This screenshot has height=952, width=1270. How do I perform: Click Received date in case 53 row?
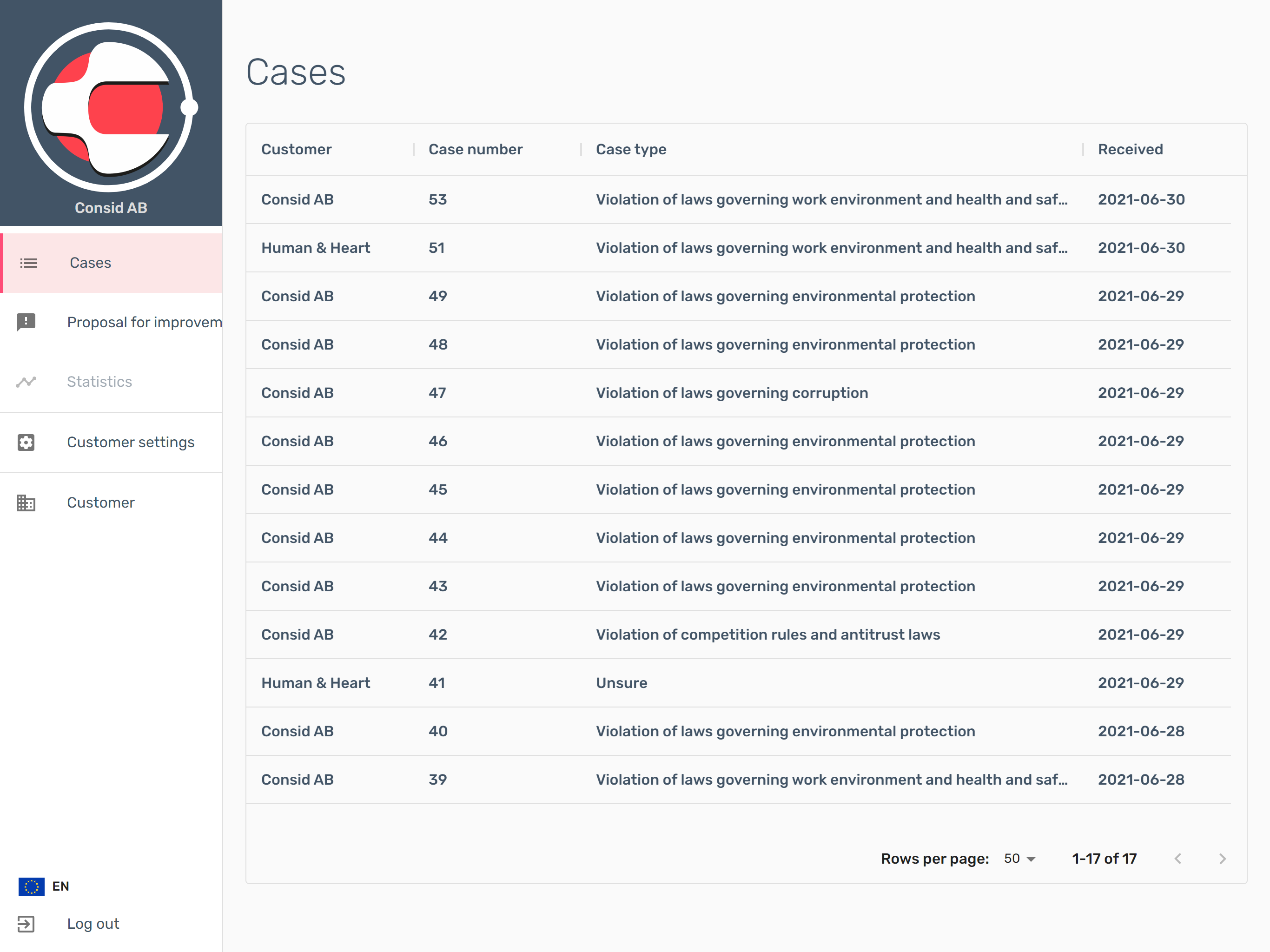[1141, 199]
